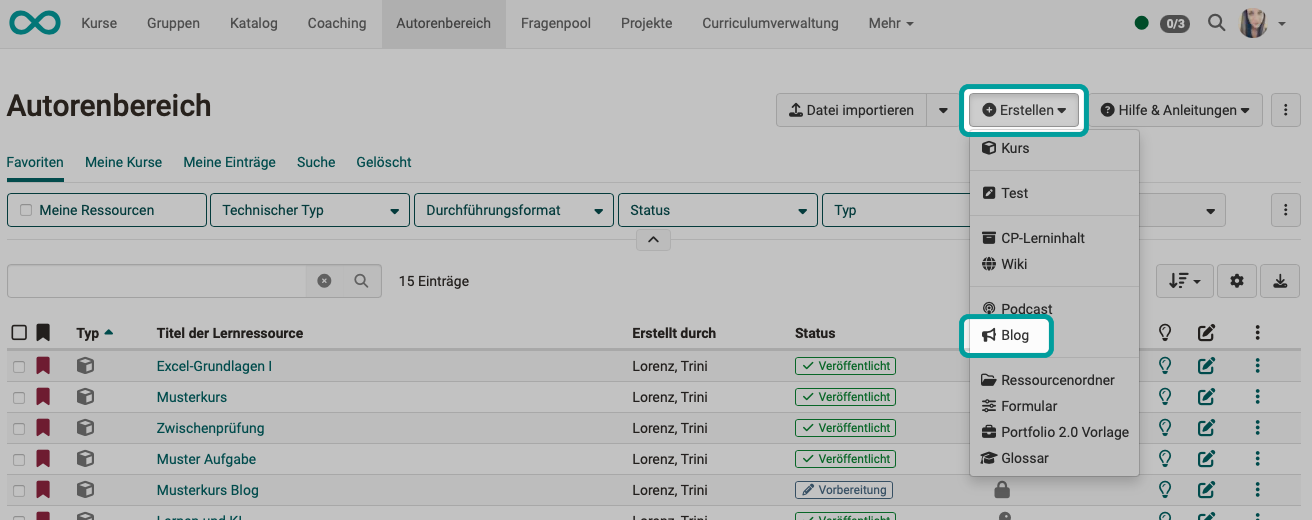Open three-dot menu for Zwischenprüfung row
This screenshot has height=520, width=1312.
pos(1257,428)
